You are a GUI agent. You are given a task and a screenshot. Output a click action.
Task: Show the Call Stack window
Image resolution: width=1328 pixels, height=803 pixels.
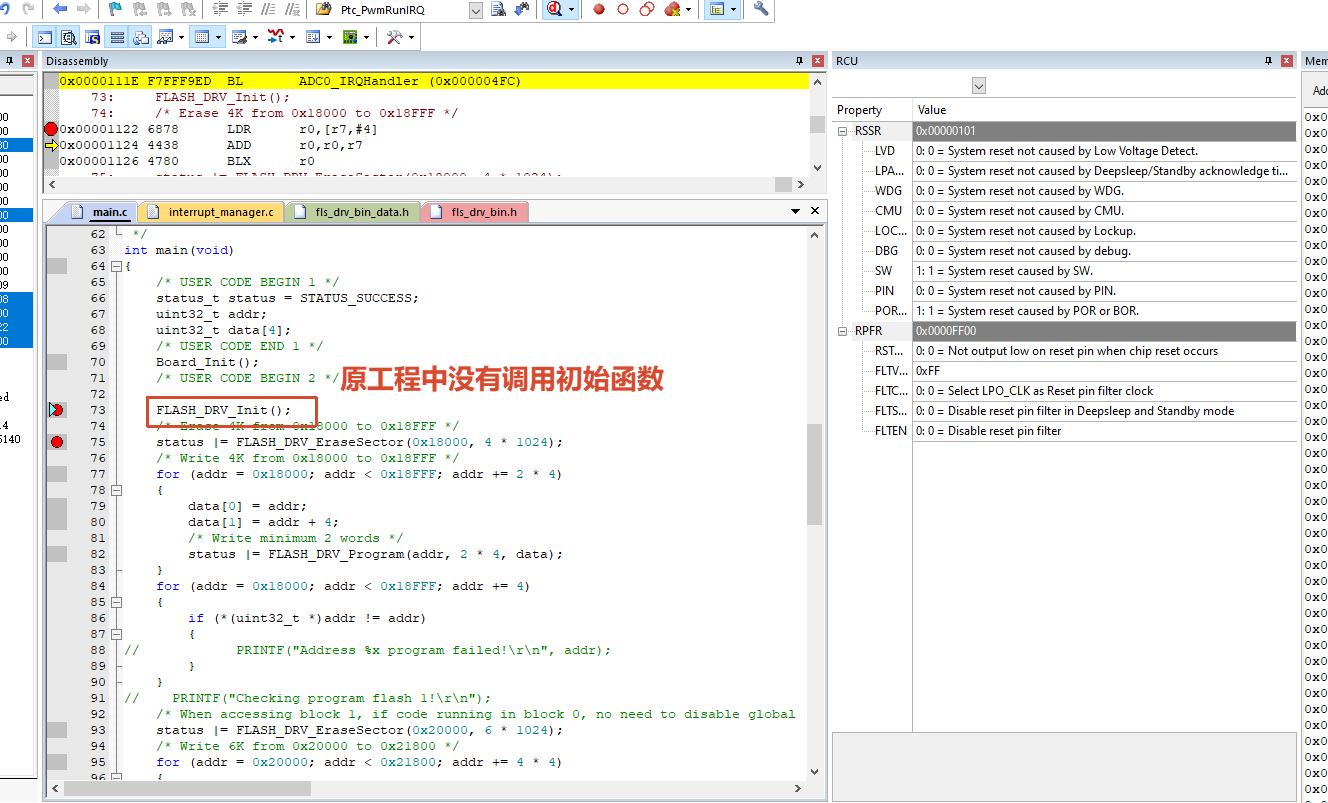click(141, 37)
